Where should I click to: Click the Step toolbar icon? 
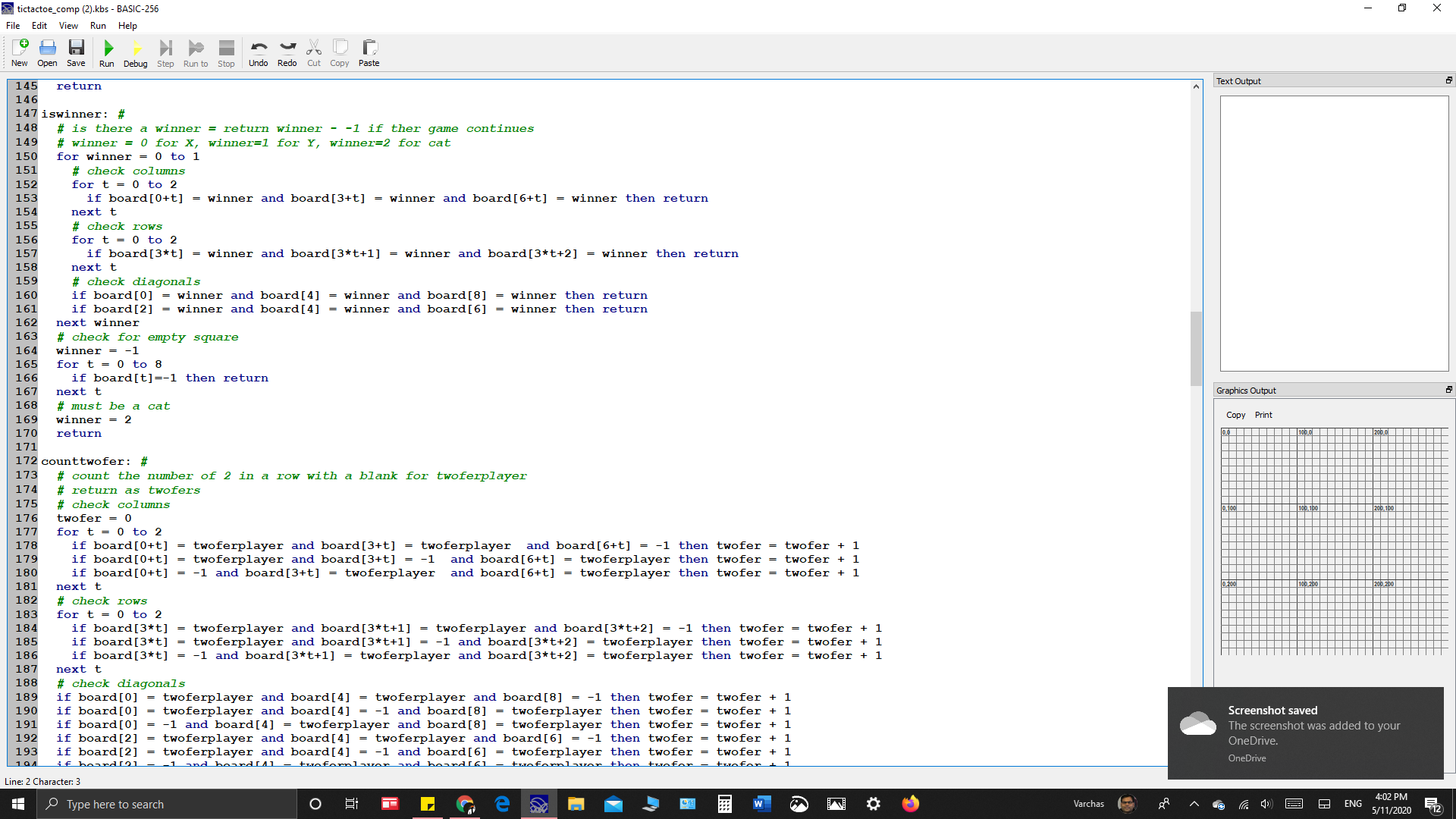(x=165, y=53)
